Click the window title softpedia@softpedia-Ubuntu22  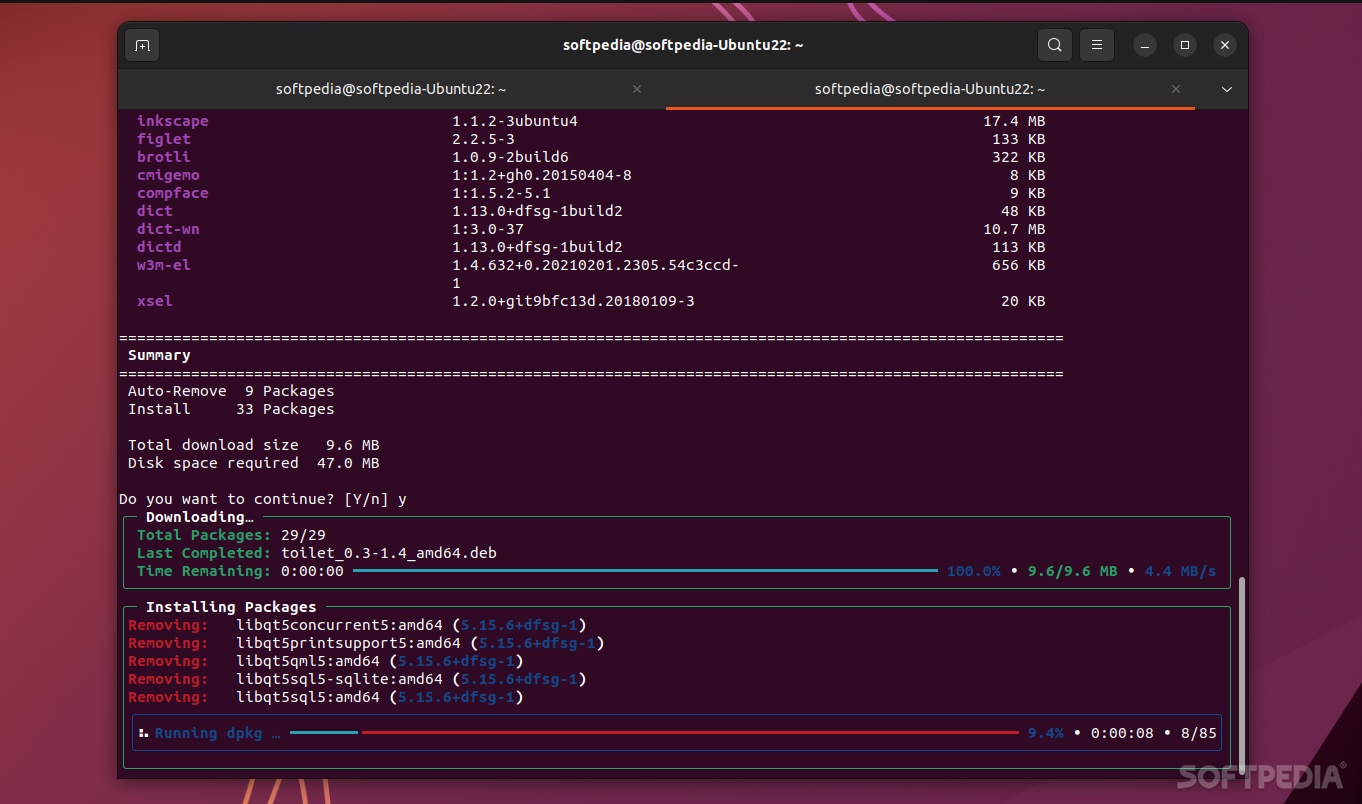[683, 45]
